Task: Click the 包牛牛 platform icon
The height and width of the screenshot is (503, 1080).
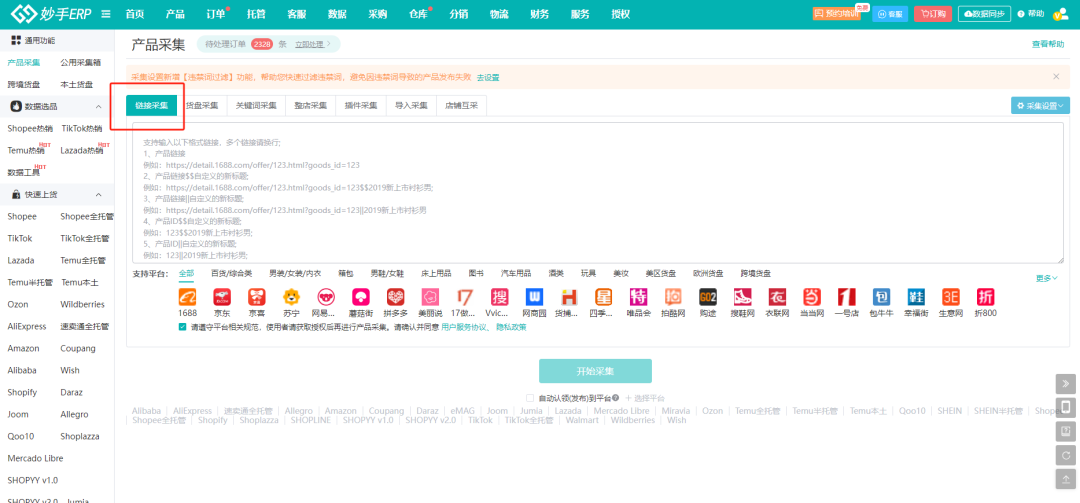Action: (881, 297)
